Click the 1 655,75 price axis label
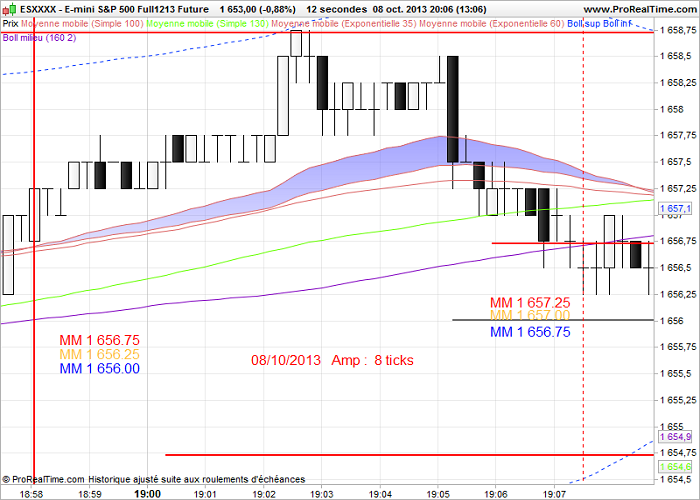This screenshot has width=700, height=500. [678, 347]
